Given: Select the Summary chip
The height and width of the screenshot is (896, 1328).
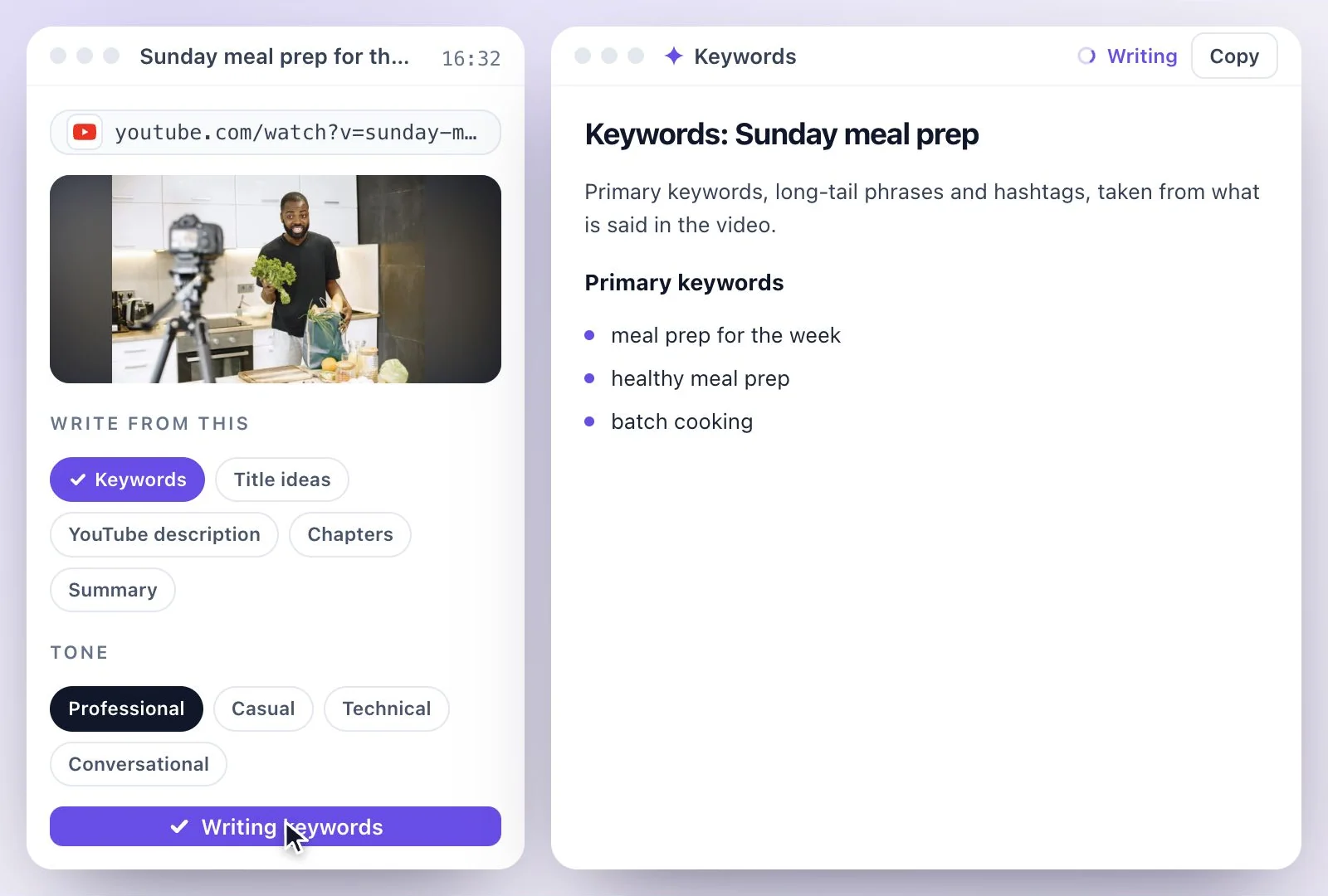Looking at the screenshot, I should (x=113, y=590).
